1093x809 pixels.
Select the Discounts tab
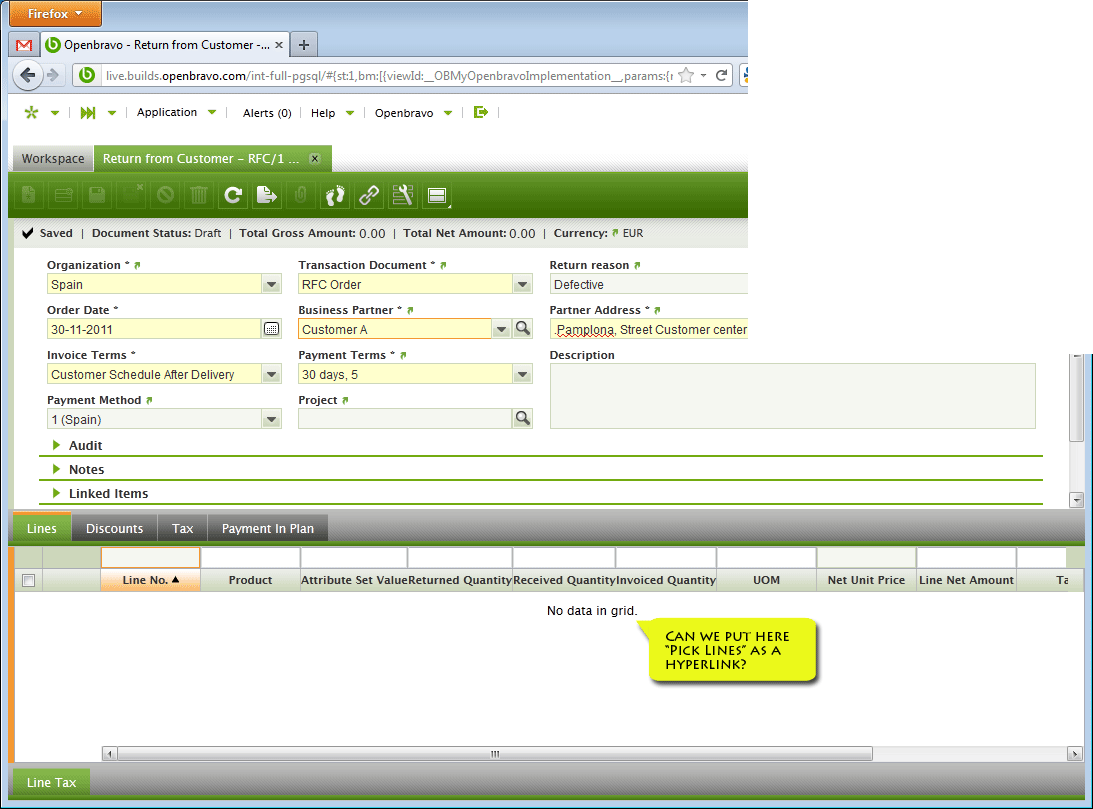coord(114,528)
